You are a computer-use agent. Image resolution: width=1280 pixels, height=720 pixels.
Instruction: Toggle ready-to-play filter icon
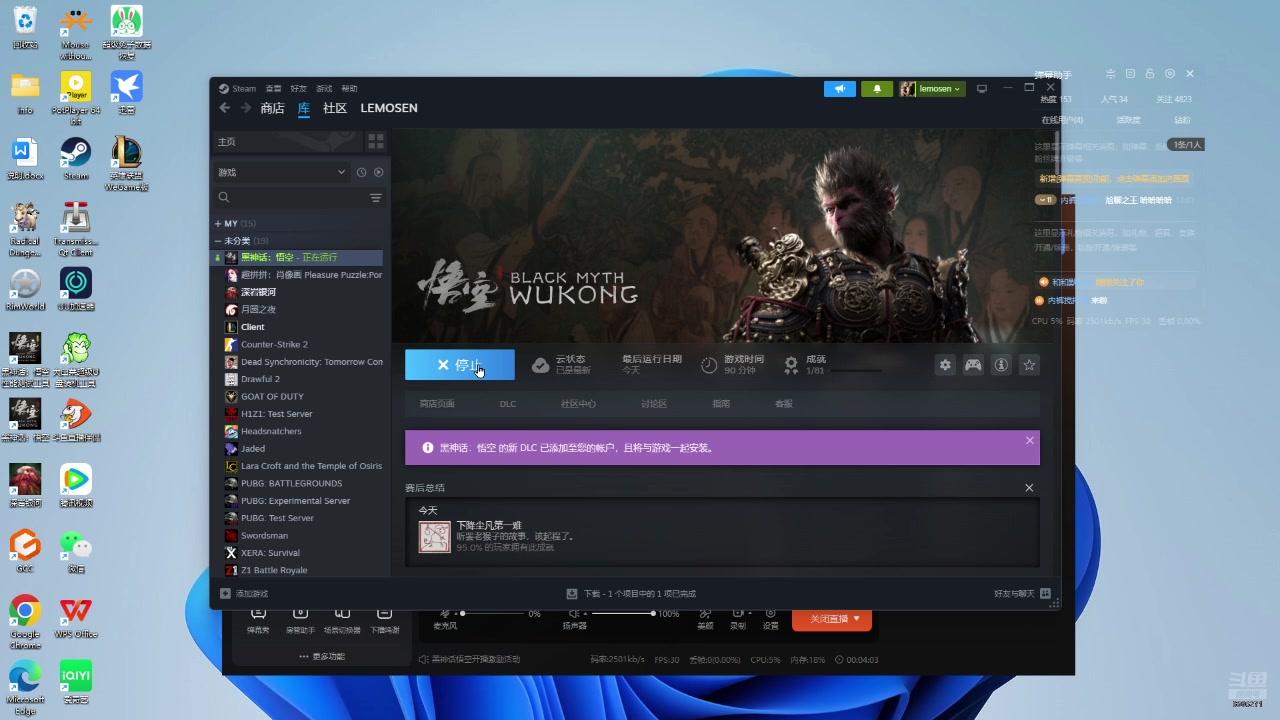[378, 172]
